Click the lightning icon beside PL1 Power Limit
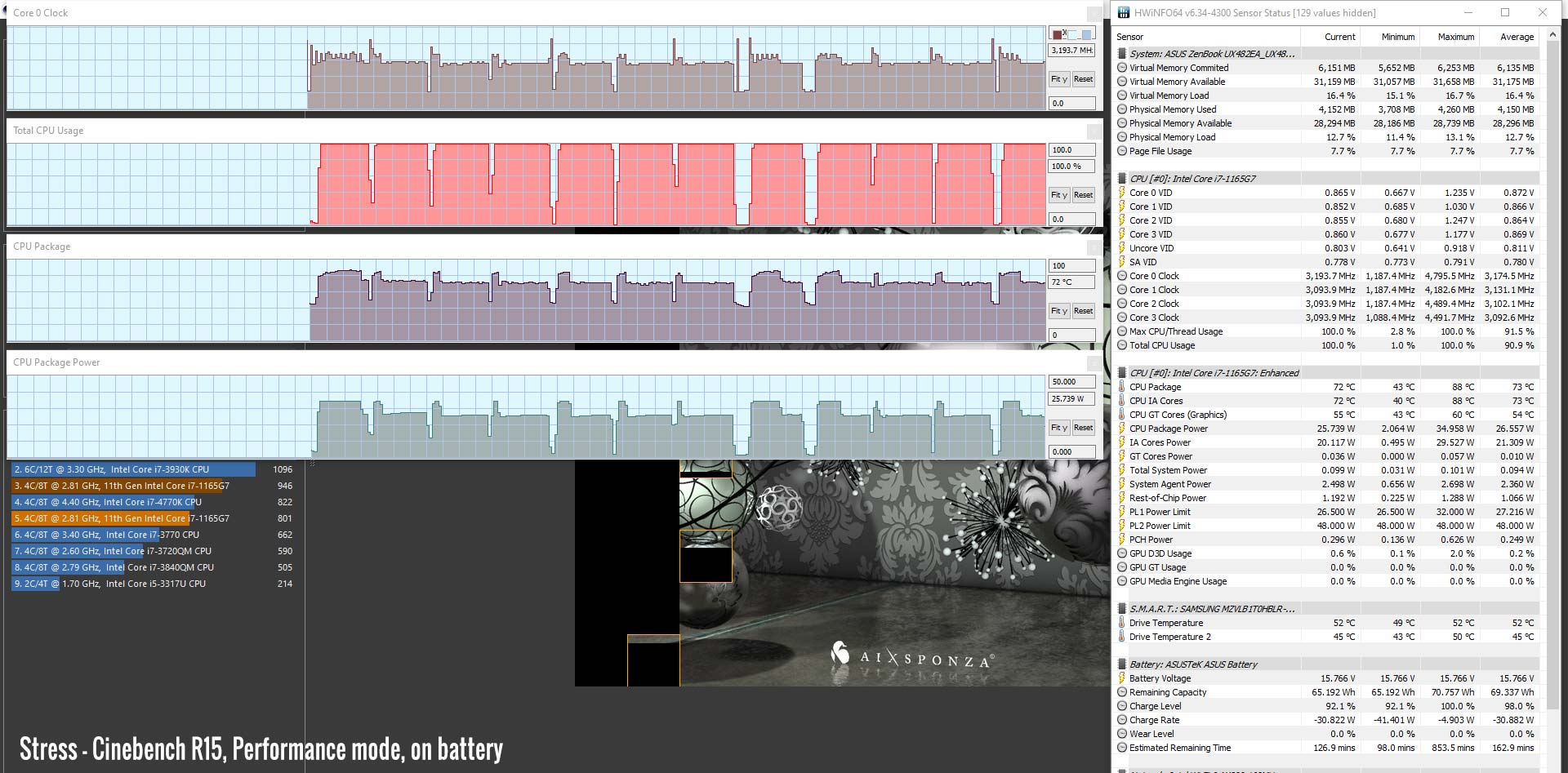This screenshot has height=773, width=1568. (x=1122, y=512)
